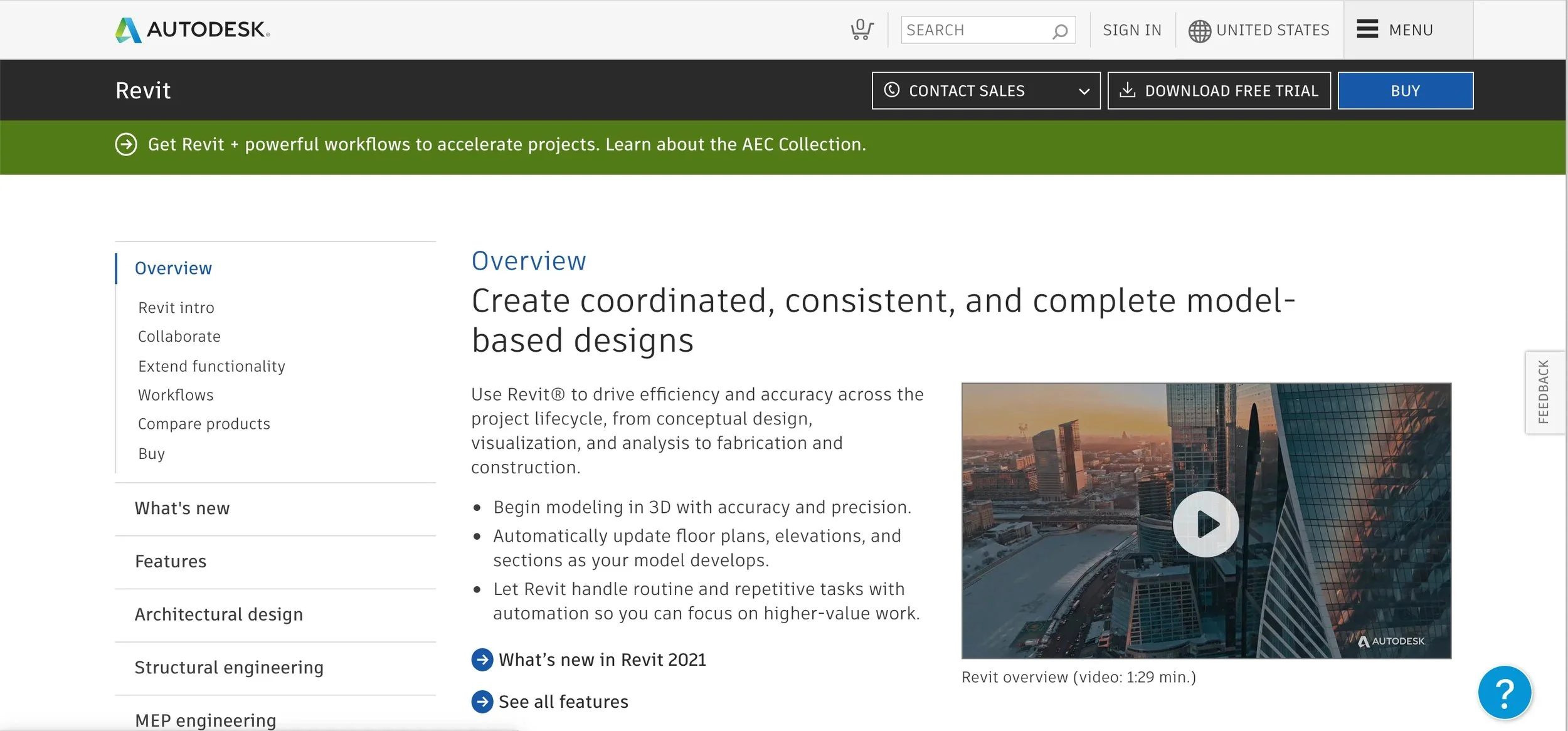This screenshot has width=1568, height=731.
Task: Click the search magnifier icon
Action: click(1059, 31)
